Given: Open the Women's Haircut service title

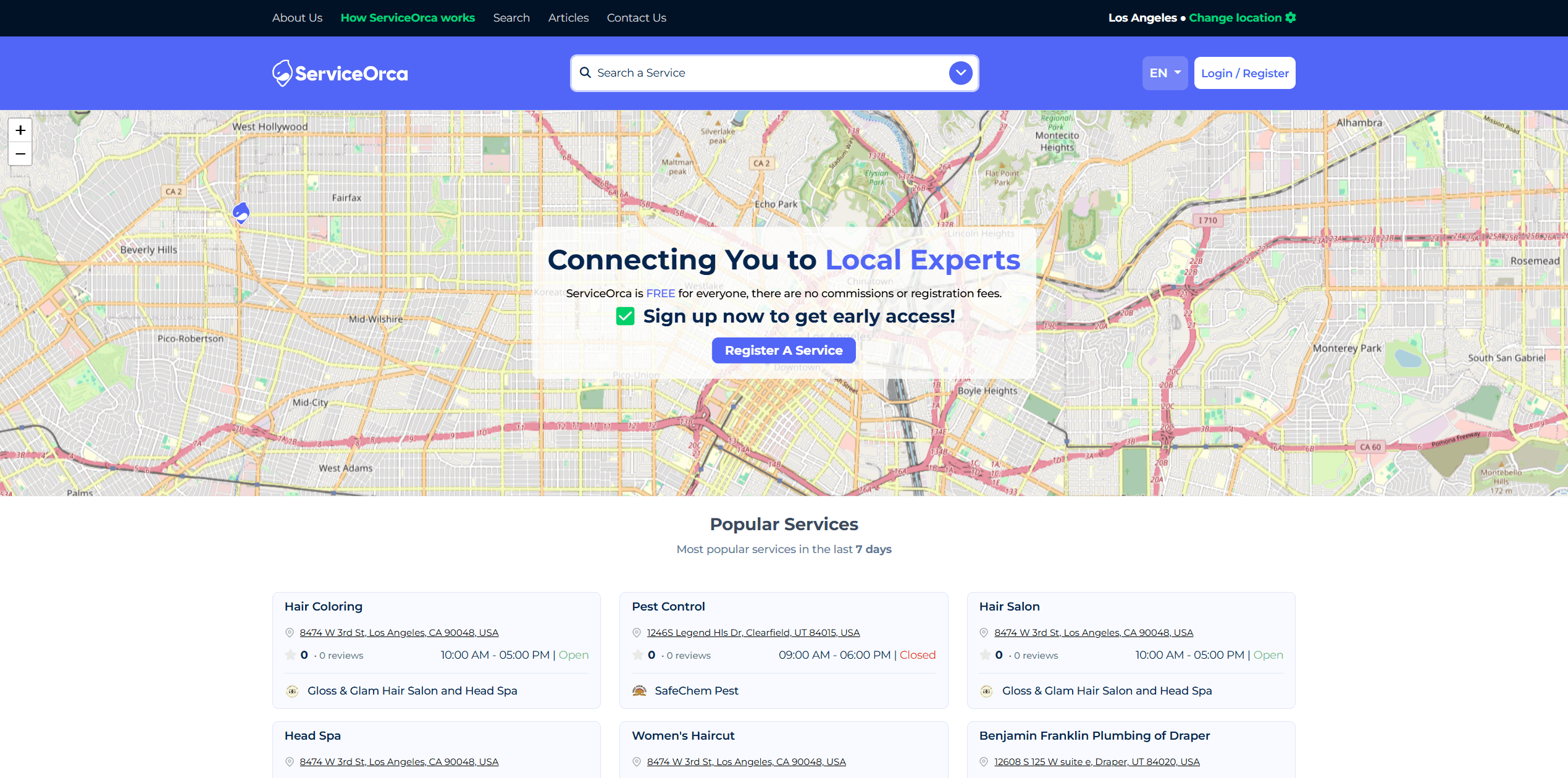Looking at the screenshot, I should pos(683,735).
